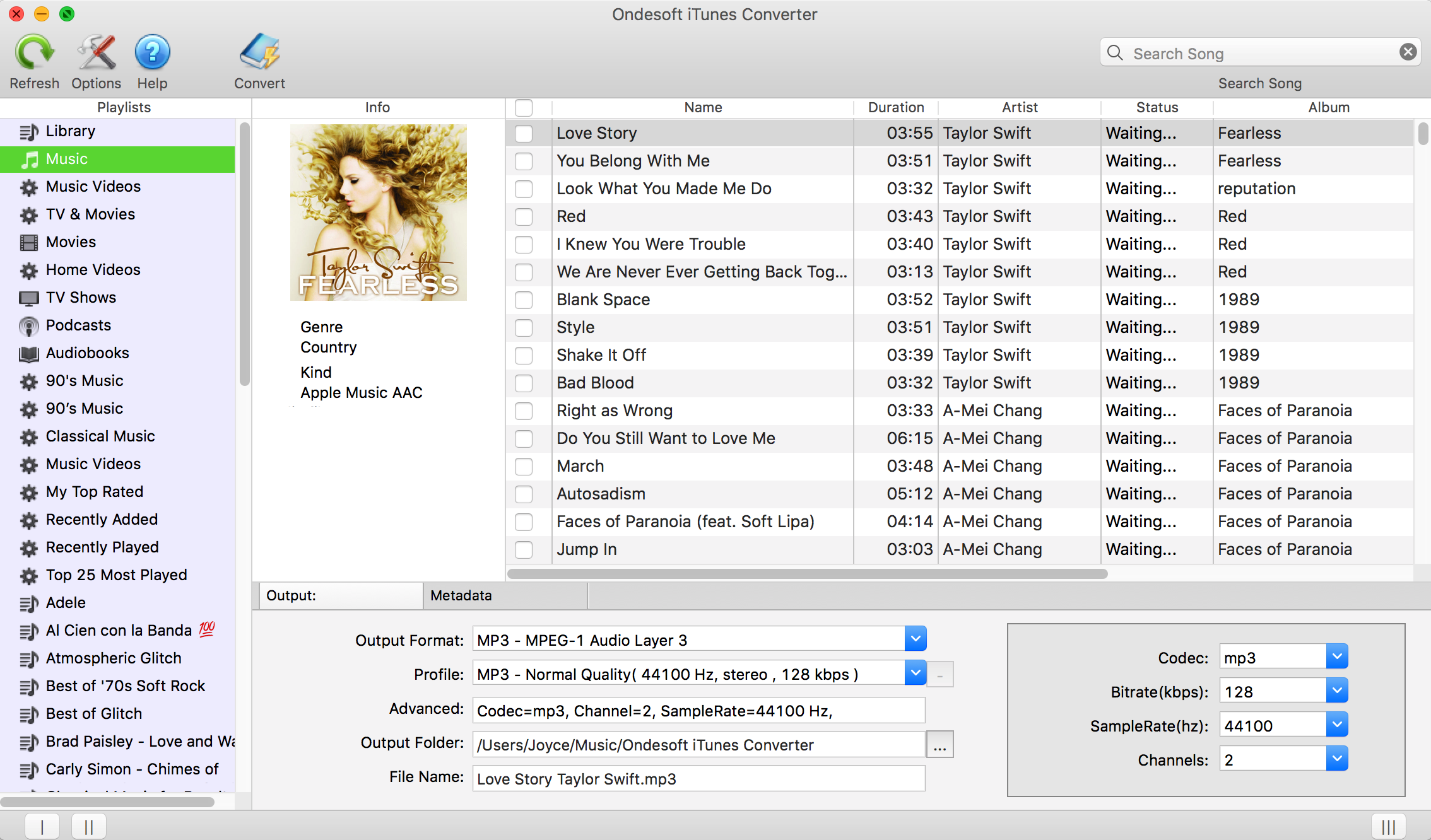Open the Library section in sidebar
Image resolution: width=1431 pixels, height=840 pixels.
tap(70, 130)
